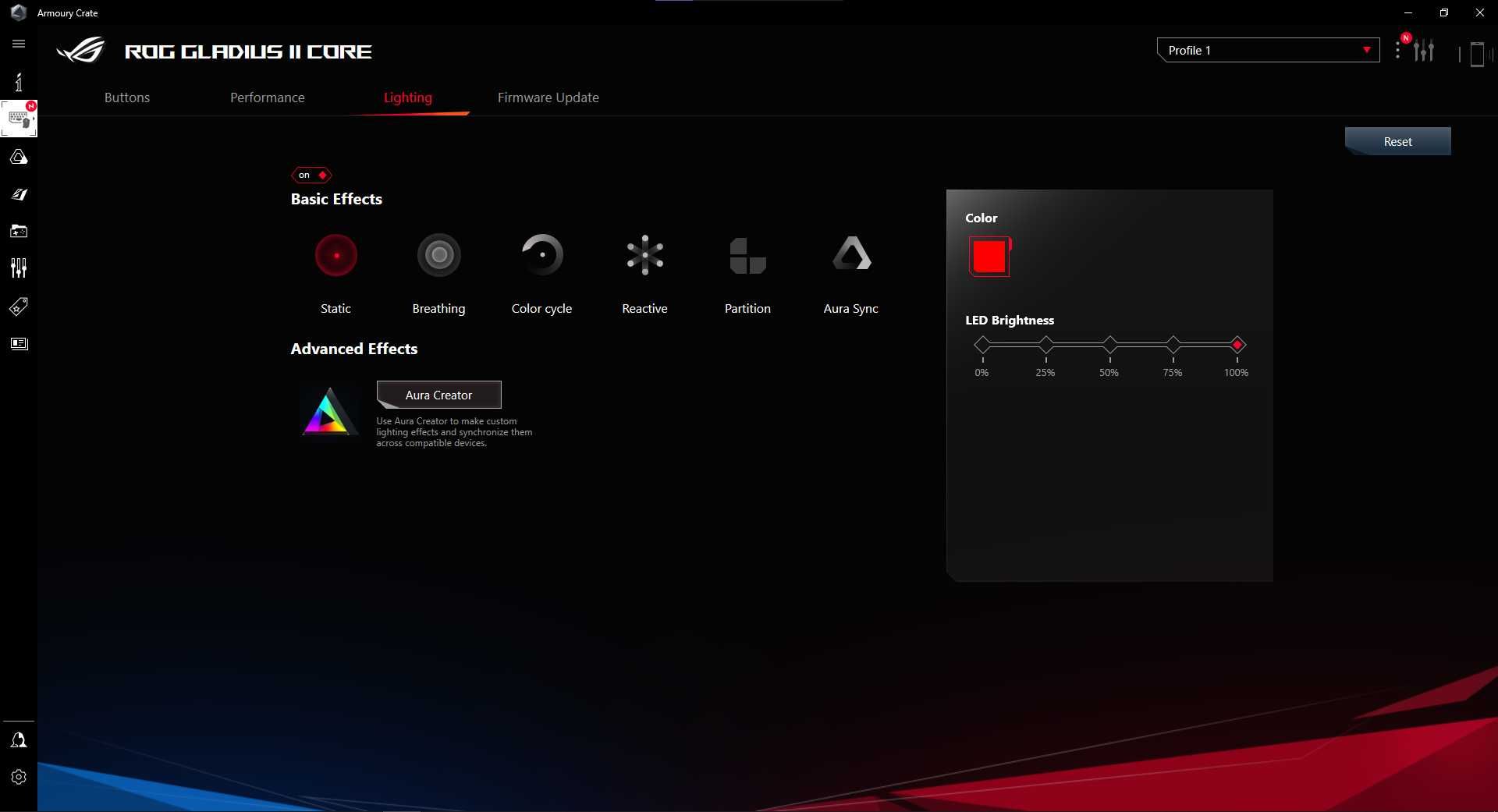Click the device battery icon top right
Screen dimensions: 1498x812
pyautogui.click(x=1477, y=54)
